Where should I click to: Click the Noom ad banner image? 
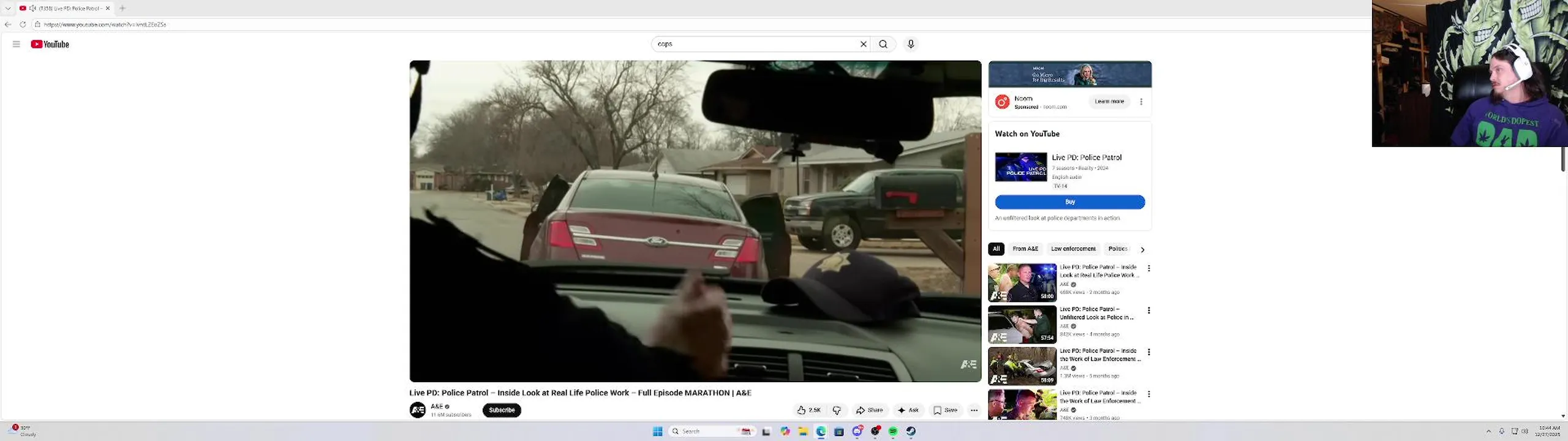pos(1070,74)
